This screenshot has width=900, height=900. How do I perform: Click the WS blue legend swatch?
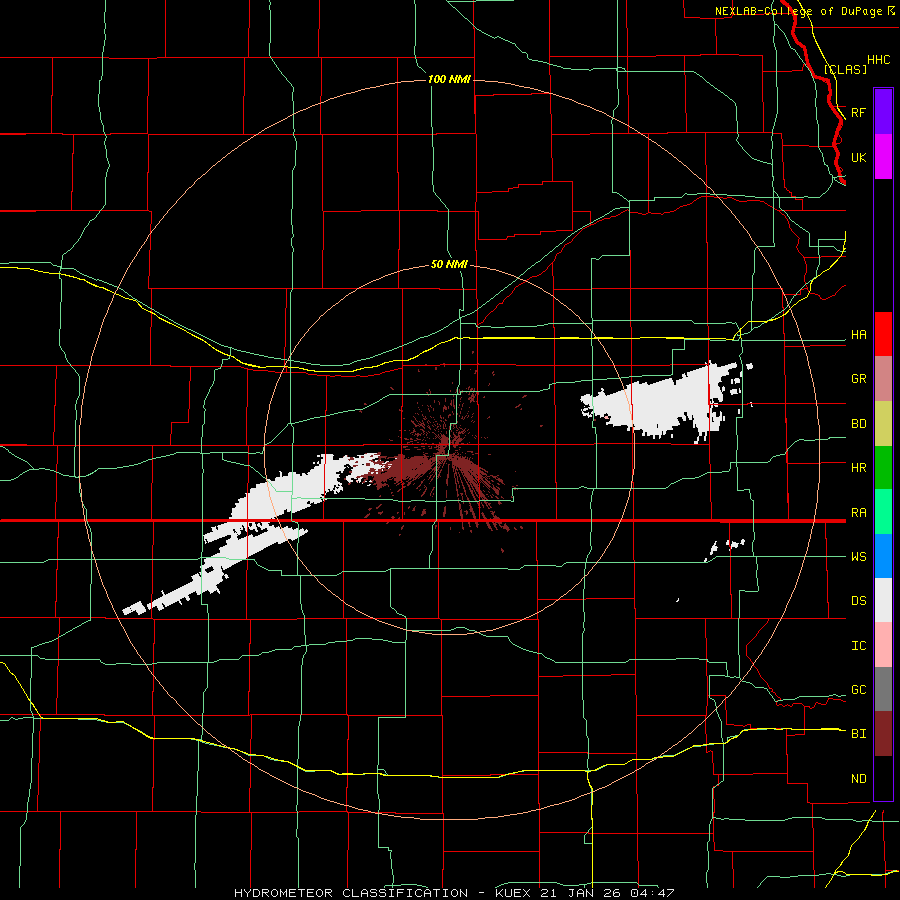[883, 556]
